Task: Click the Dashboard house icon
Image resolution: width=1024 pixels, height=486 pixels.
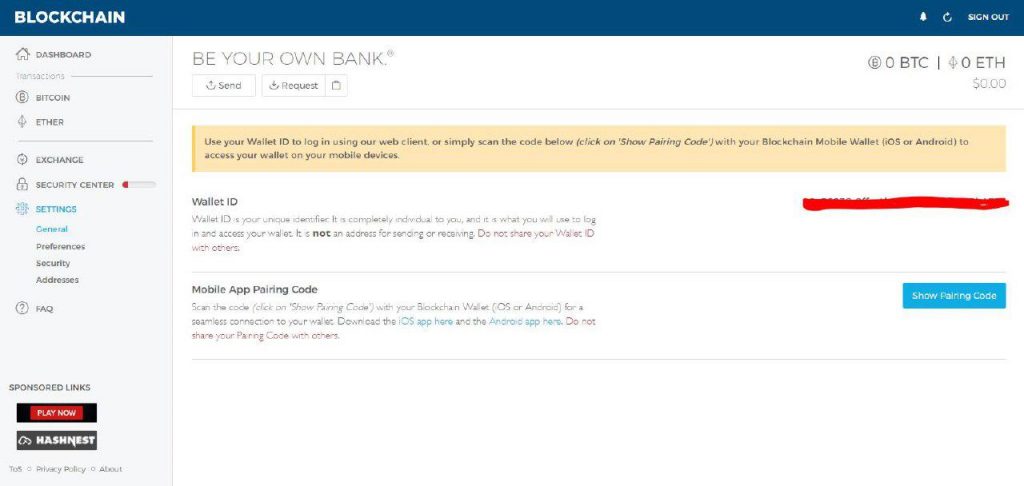Action: coord(23,54)
